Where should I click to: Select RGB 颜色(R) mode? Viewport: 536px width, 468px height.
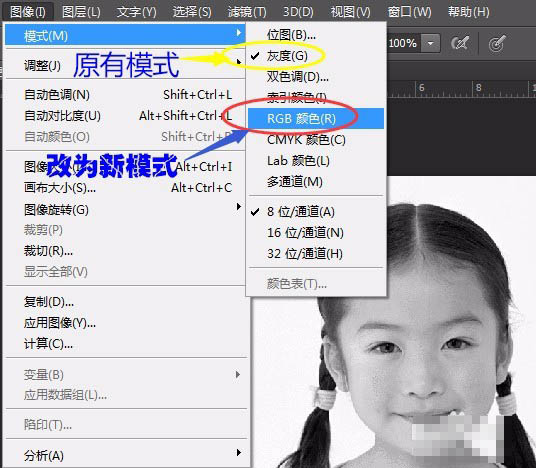pyautogui.click(x=316, y=118)
